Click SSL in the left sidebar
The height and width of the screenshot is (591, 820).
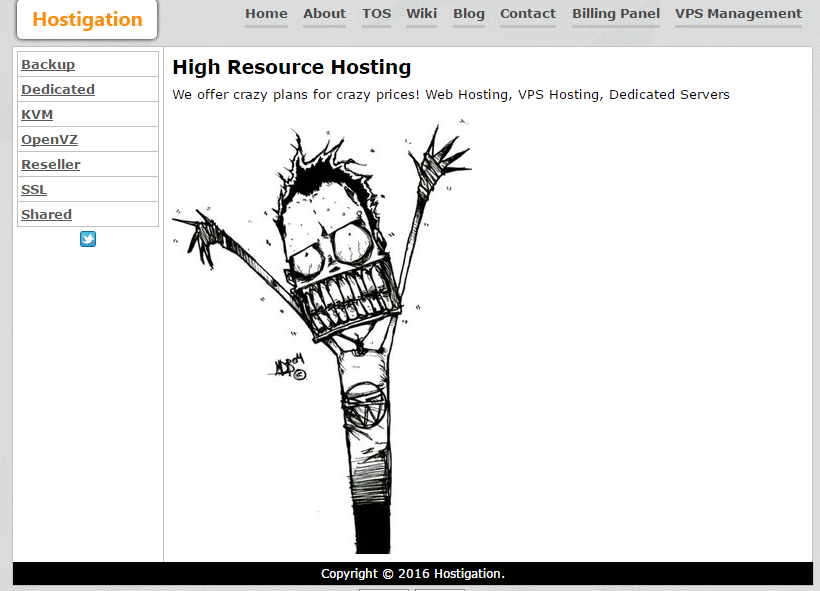coord(34,190)
